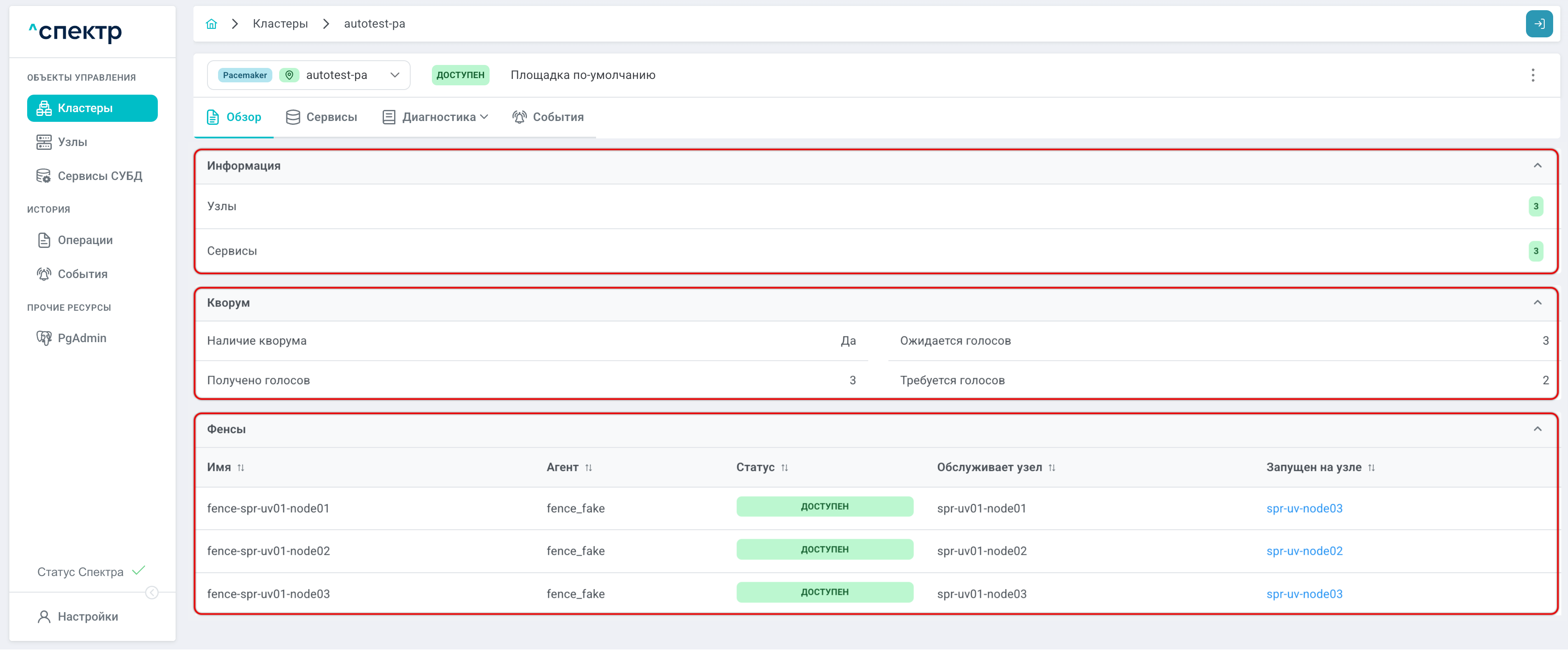Sort fences by Агент column
Image resolution: width=1568 pixels, height=652 pixels.
coord(588,467)
